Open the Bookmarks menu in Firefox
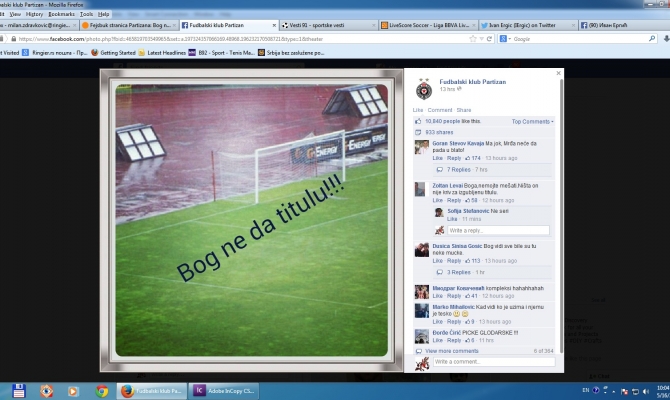 [63, 15]
